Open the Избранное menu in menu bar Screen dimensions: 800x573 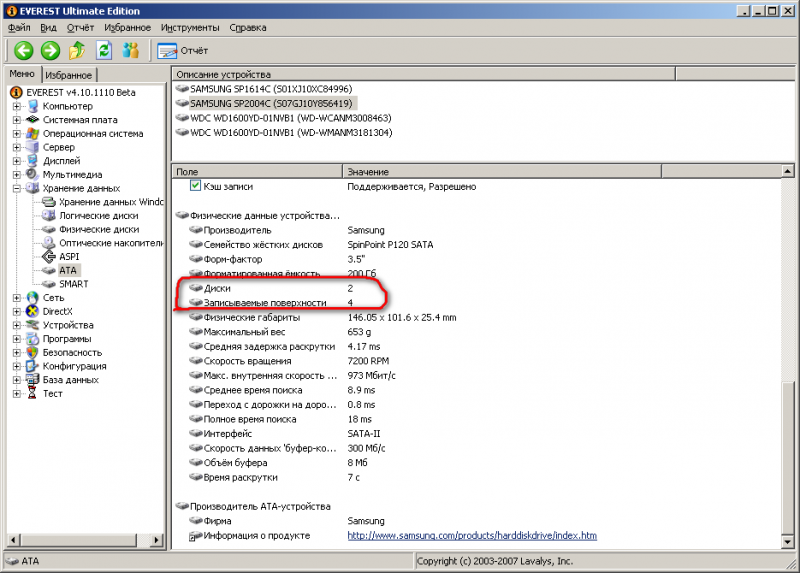(x=128, y=28)
